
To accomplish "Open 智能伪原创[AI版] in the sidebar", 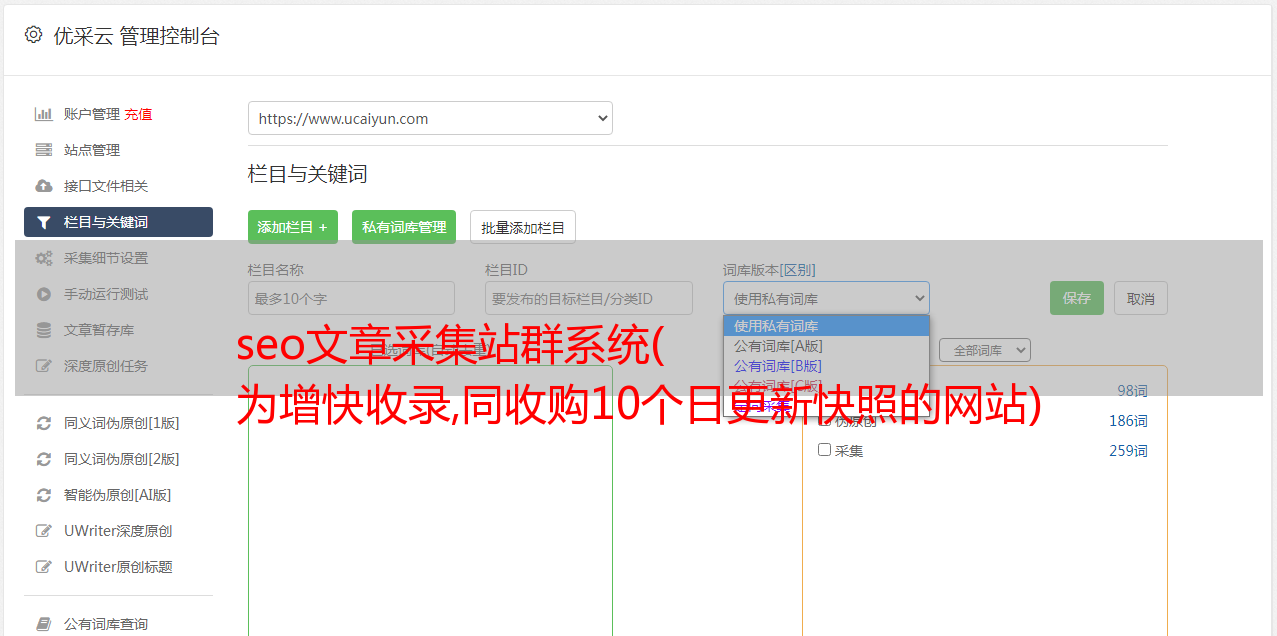I will [118, 495].
